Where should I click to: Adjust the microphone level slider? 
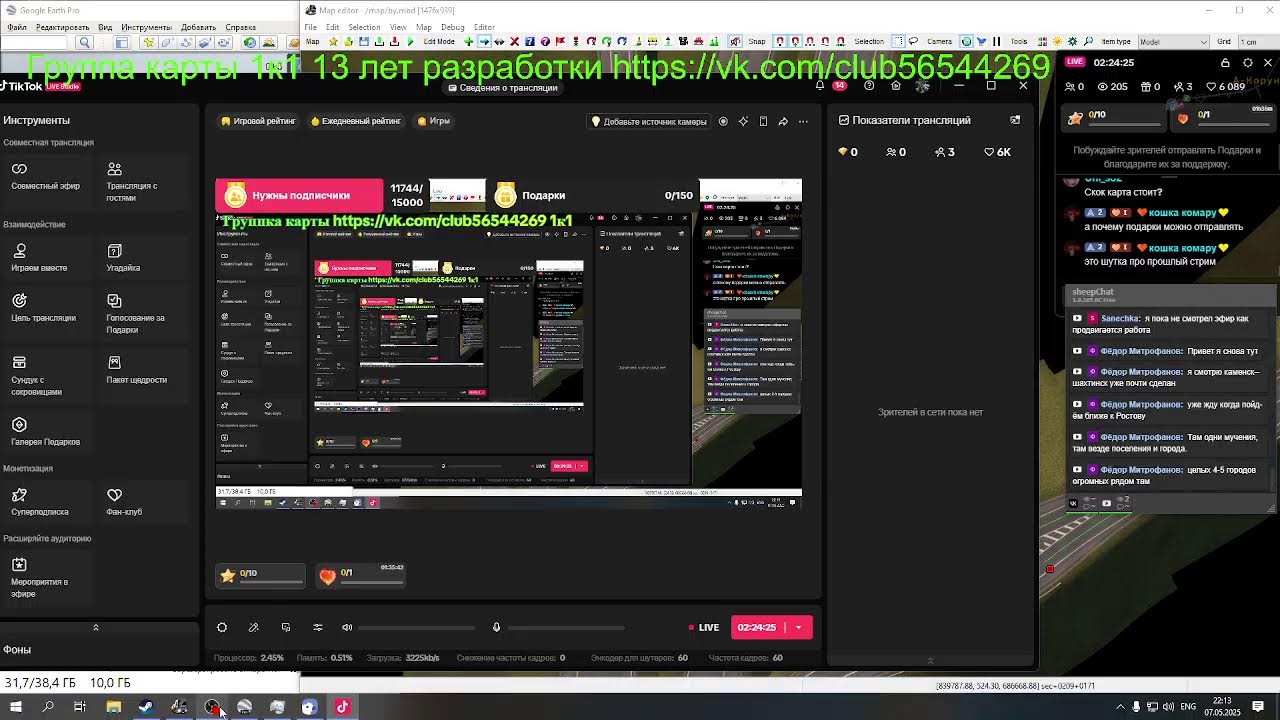[x=566, y=627]
